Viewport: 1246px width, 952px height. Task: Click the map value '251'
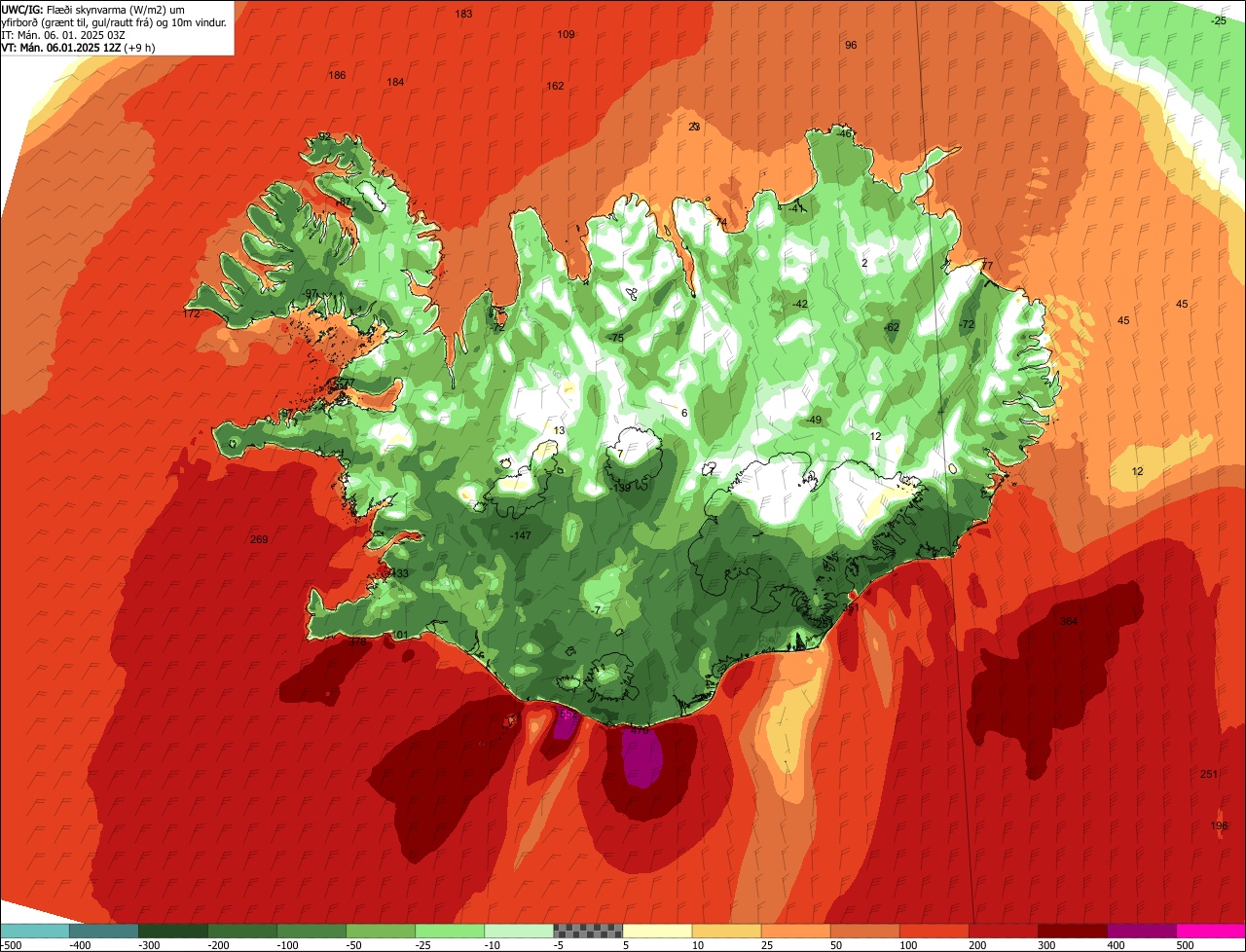[x=1208, y=774]
